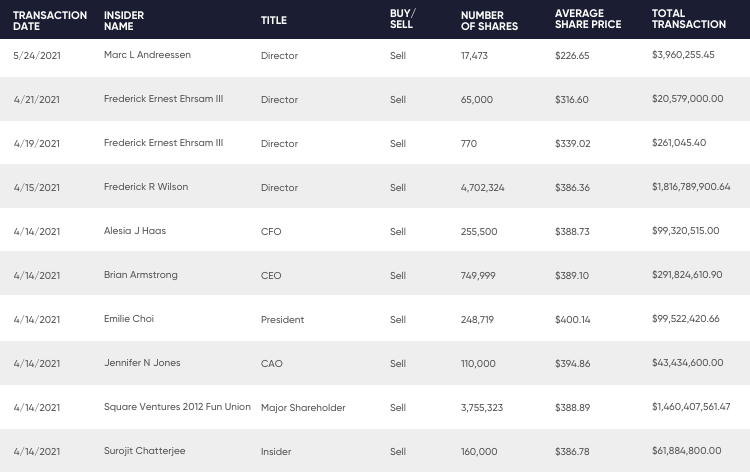Screen dimensions: 750x472
Task: Click the $400.14 average share price
Action: click(573, 319)
